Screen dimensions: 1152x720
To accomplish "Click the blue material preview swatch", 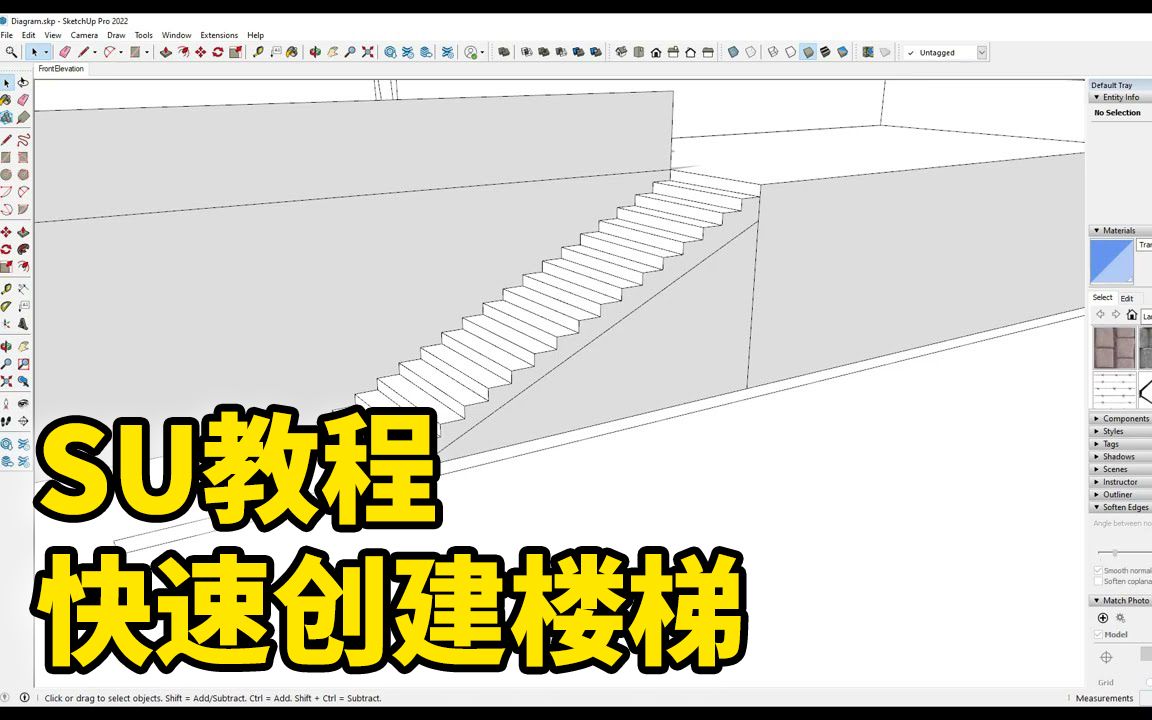I will click(1112, 260).
